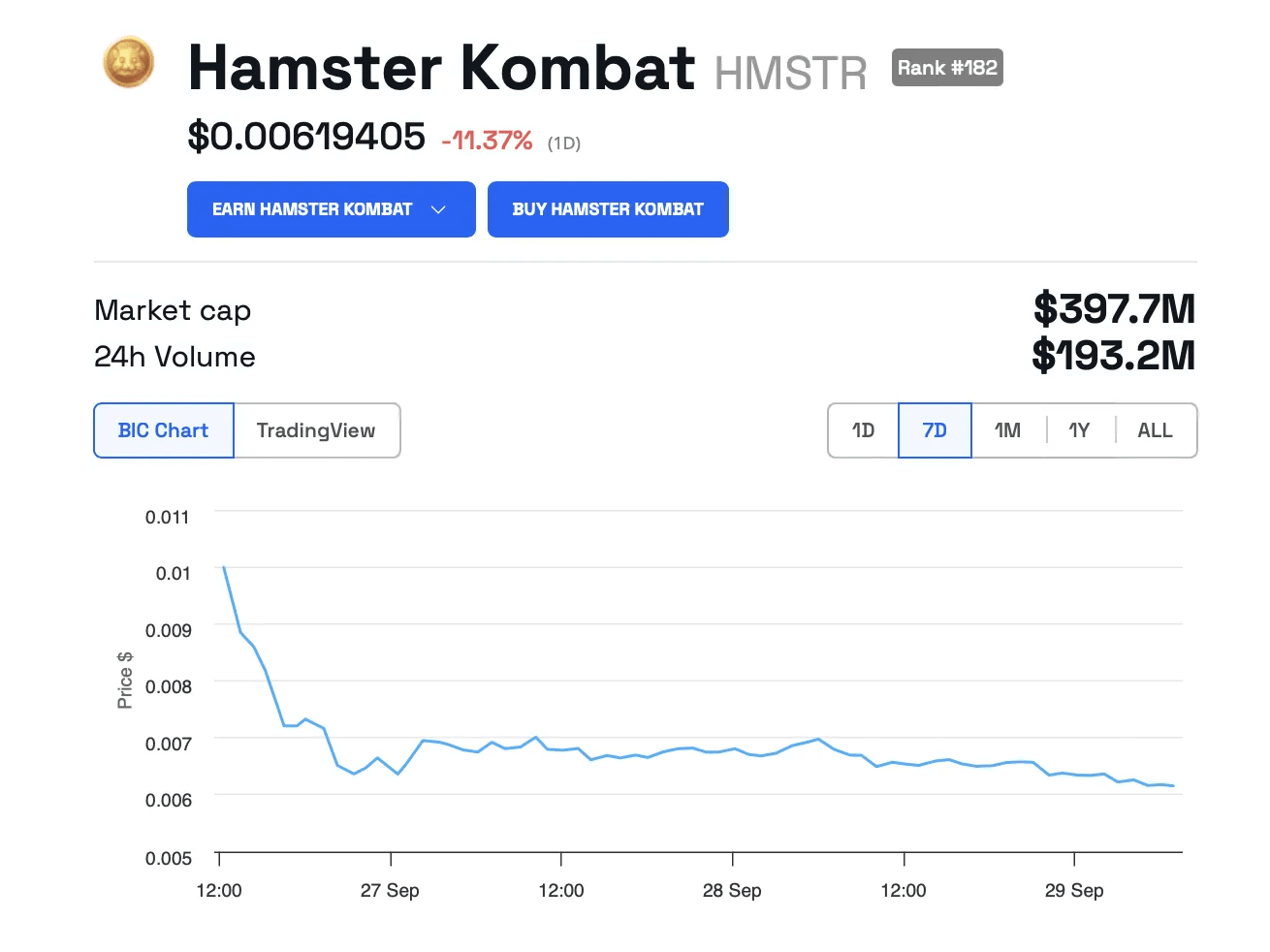The image size is (1270, 952).
Task: Show the ALL time range
Action: point(1155,430)
